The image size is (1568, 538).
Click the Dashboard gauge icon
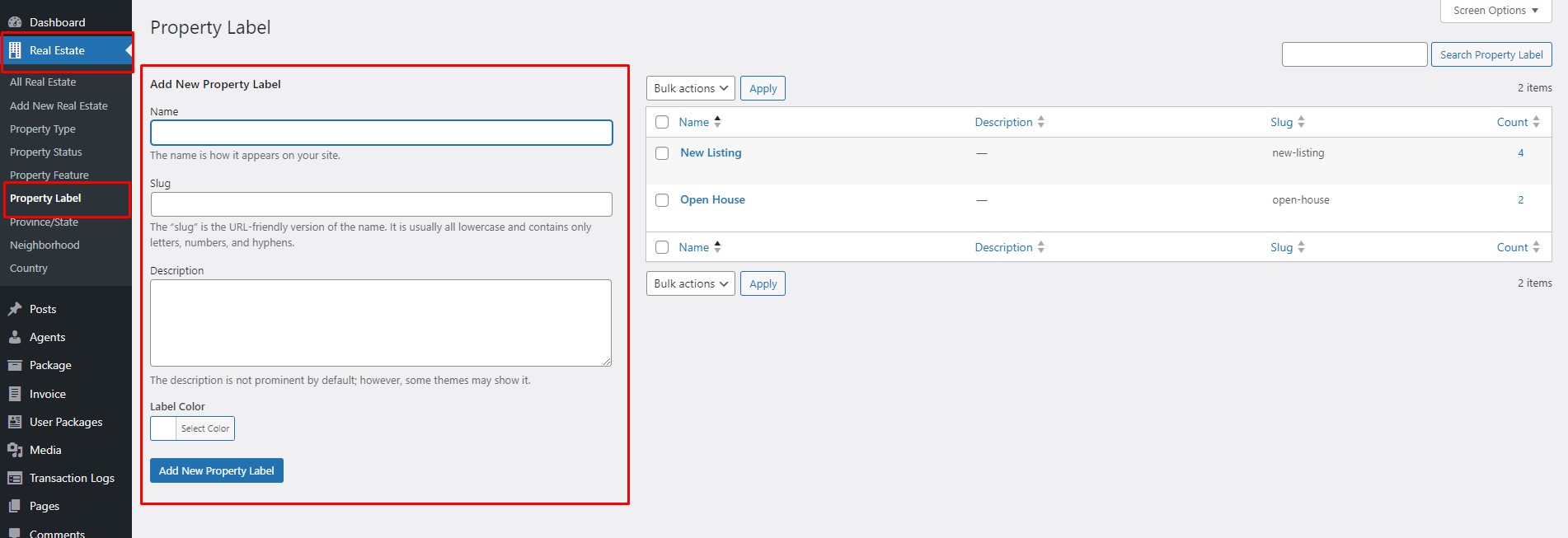pos(15,22)
